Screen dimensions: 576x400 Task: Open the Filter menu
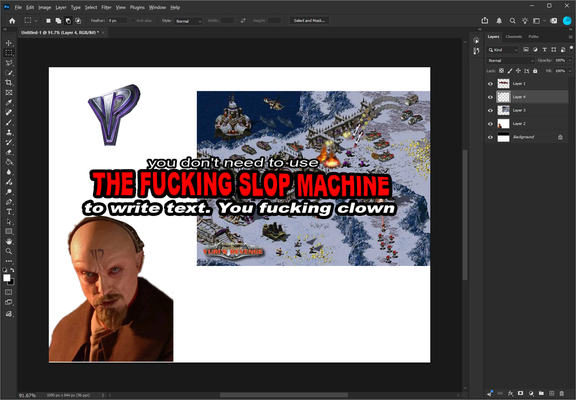(106, 7)
